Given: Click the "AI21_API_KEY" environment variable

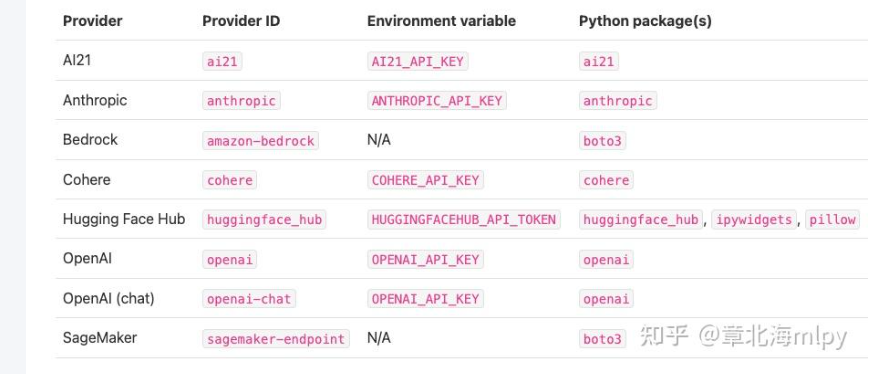Looking at the screenshot, I should pos(417,61).
